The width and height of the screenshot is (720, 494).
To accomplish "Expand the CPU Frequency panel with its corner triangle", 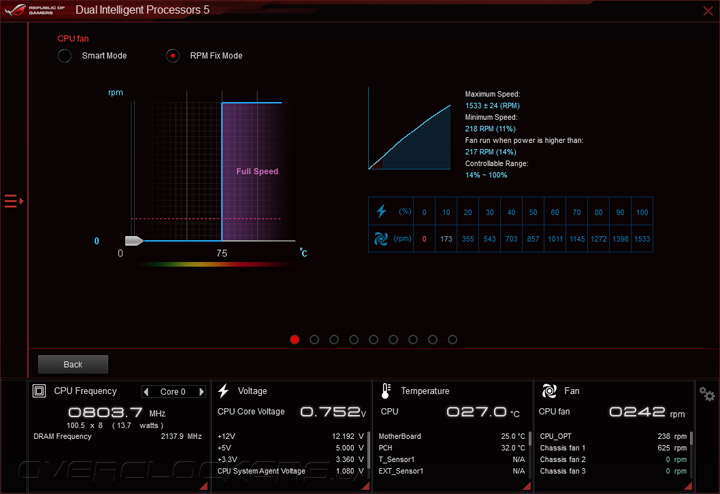I will (x=203, y=486).
